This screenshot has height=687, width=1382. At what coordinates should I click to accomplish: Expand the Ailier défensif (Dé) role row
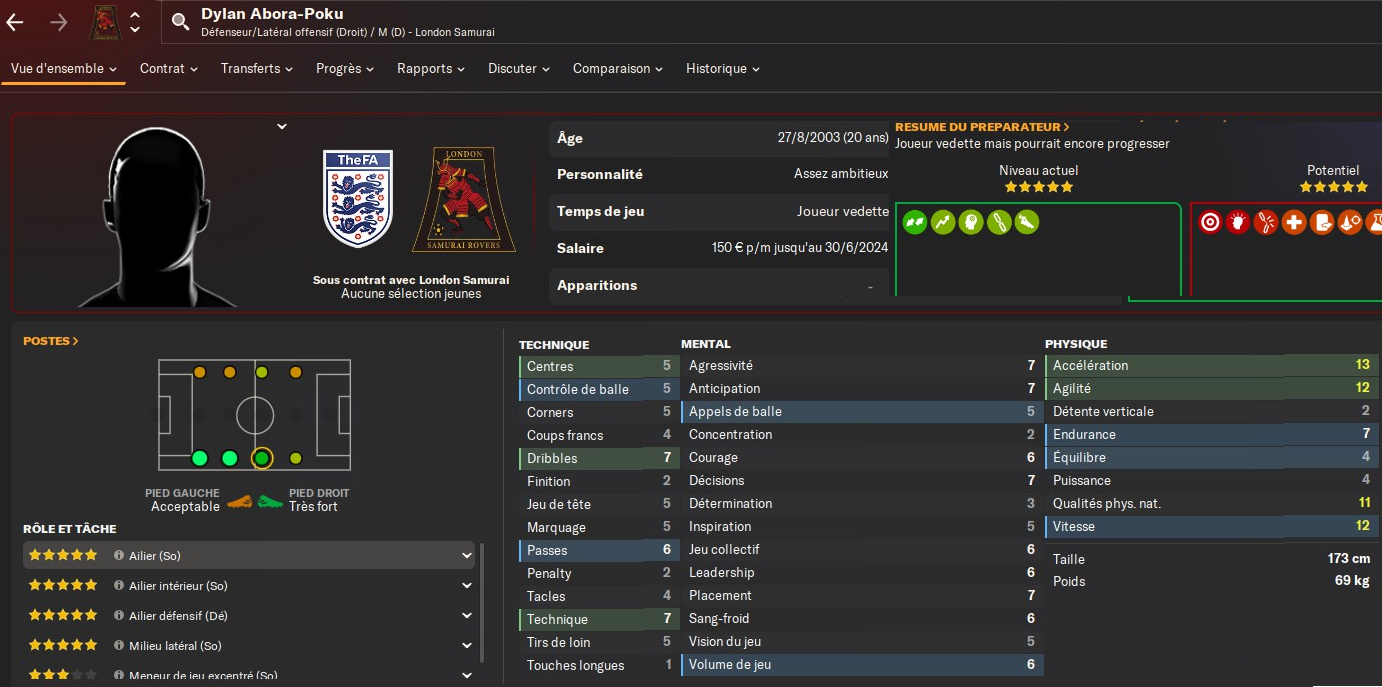249,616
